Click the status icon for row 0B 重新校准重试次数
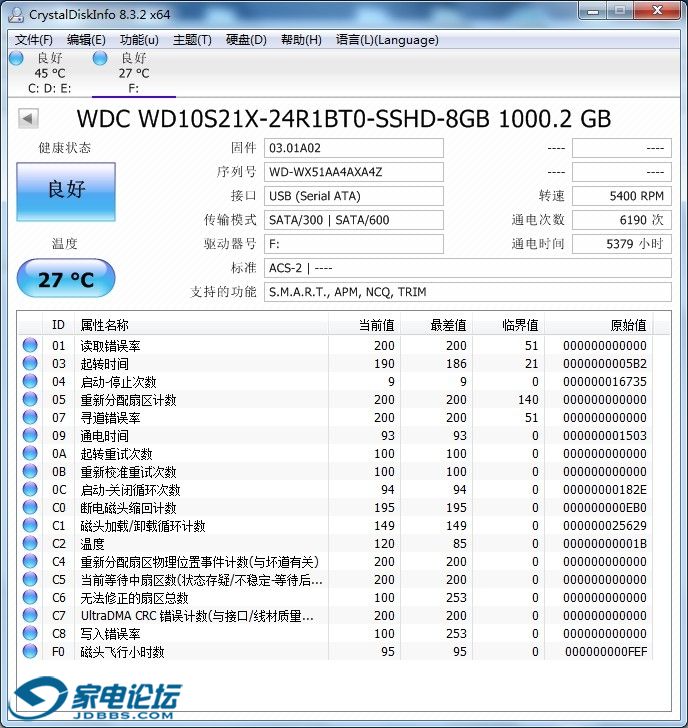Screen dimensions: 688x728 coord(30,471)
